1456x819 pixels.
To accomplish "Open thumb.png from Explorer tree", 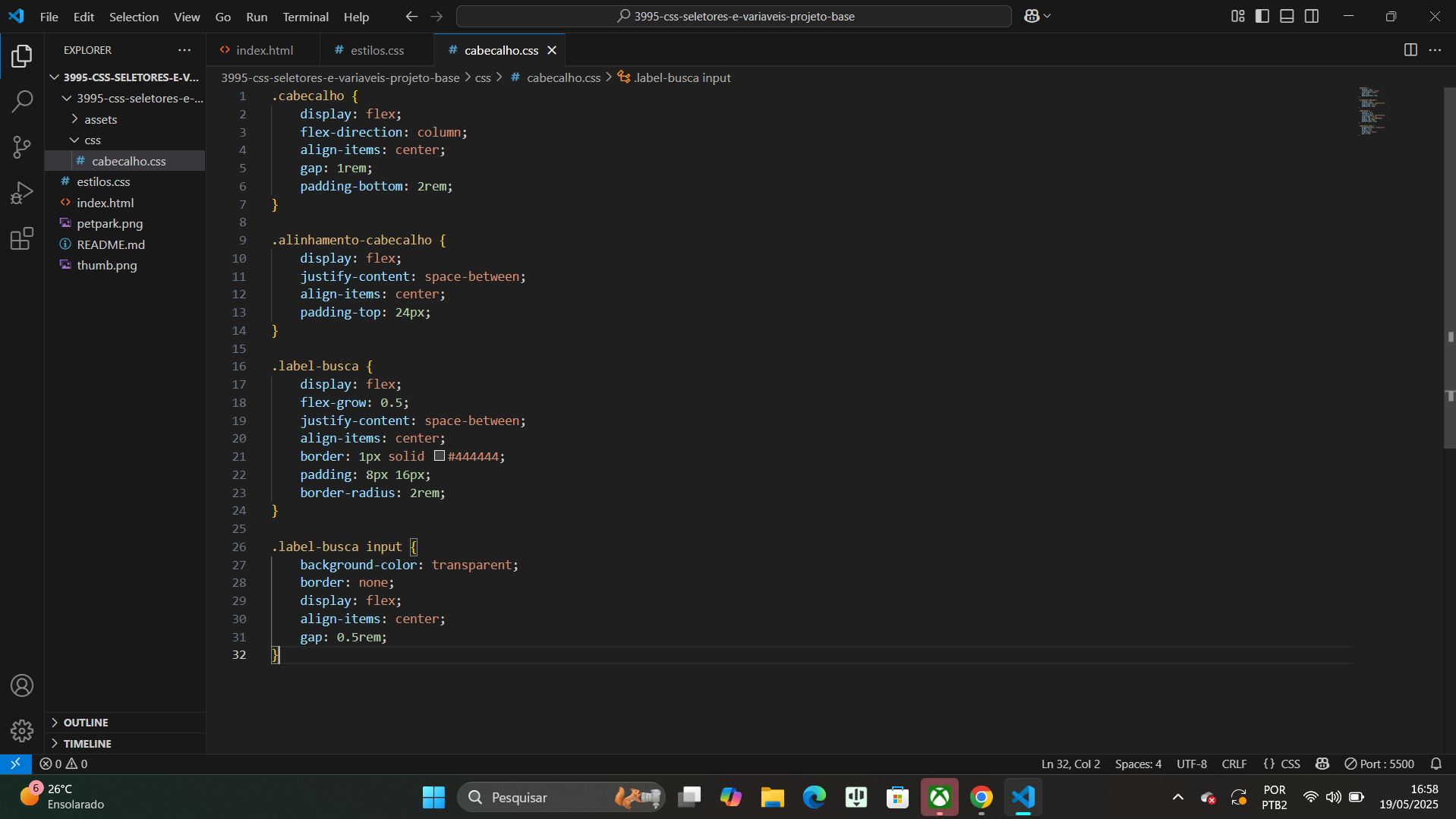I will pos(125,265).
